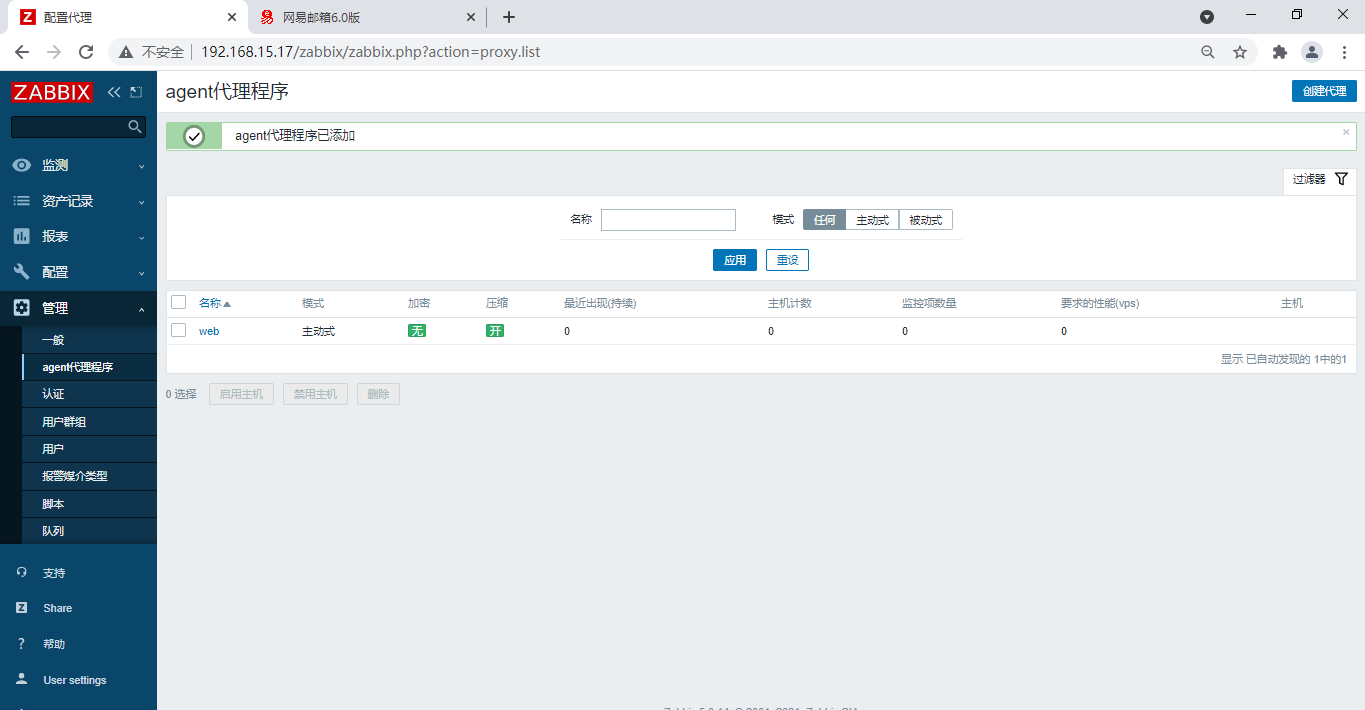The height and width of the screenshot is (710, 1365).
Task: Focus the sidebar search input box
Action: [x=78, y=127]
